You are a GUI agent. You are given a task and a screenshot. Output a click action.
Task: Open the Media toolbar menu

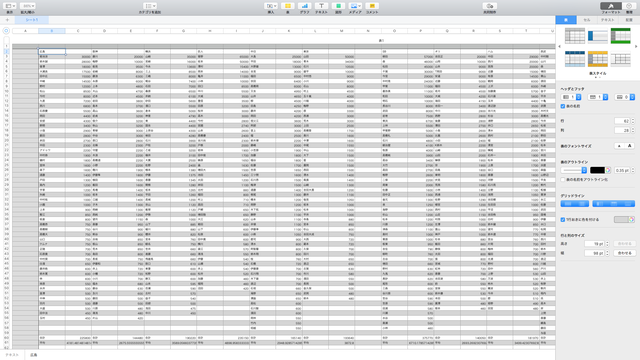coord(355,6)
